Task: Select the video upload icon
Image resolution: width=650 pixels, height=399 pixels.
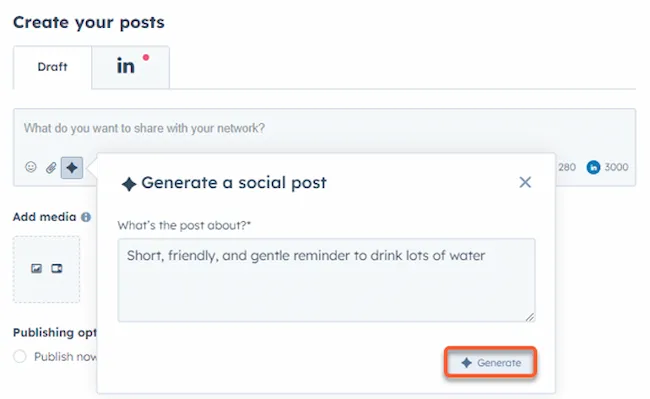Action: click(57, 268)
